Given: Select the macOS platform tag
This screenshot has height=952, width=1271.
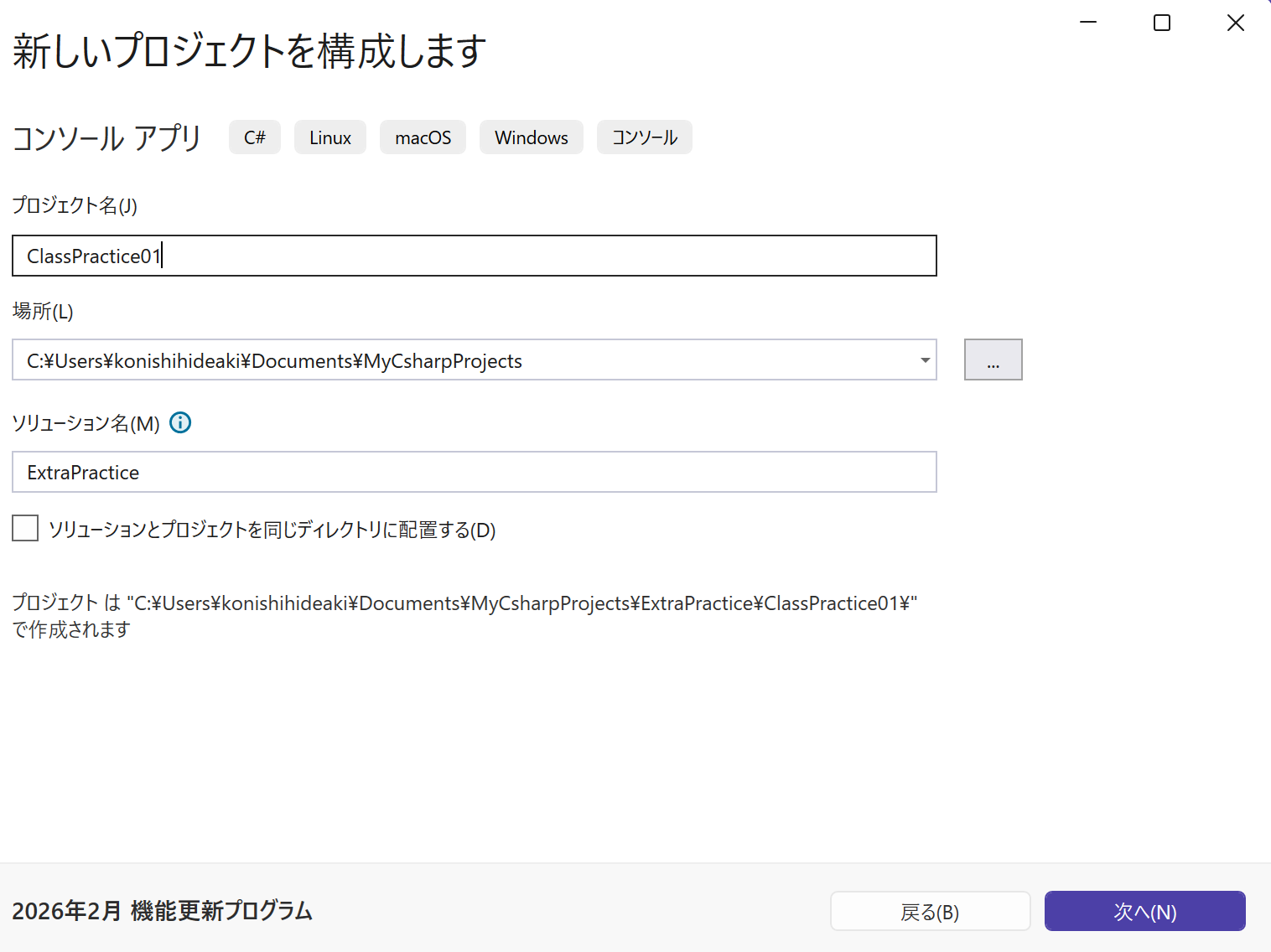Looking at the screenshot, I should (x=423, y=137).
